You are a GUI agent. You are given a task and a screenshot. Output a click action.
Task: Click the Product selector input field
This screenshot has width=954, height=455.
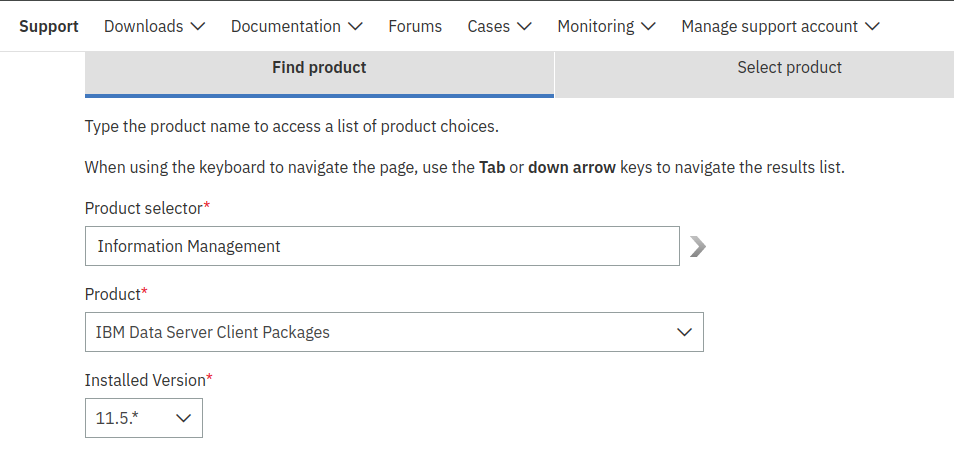pos(382,246)
